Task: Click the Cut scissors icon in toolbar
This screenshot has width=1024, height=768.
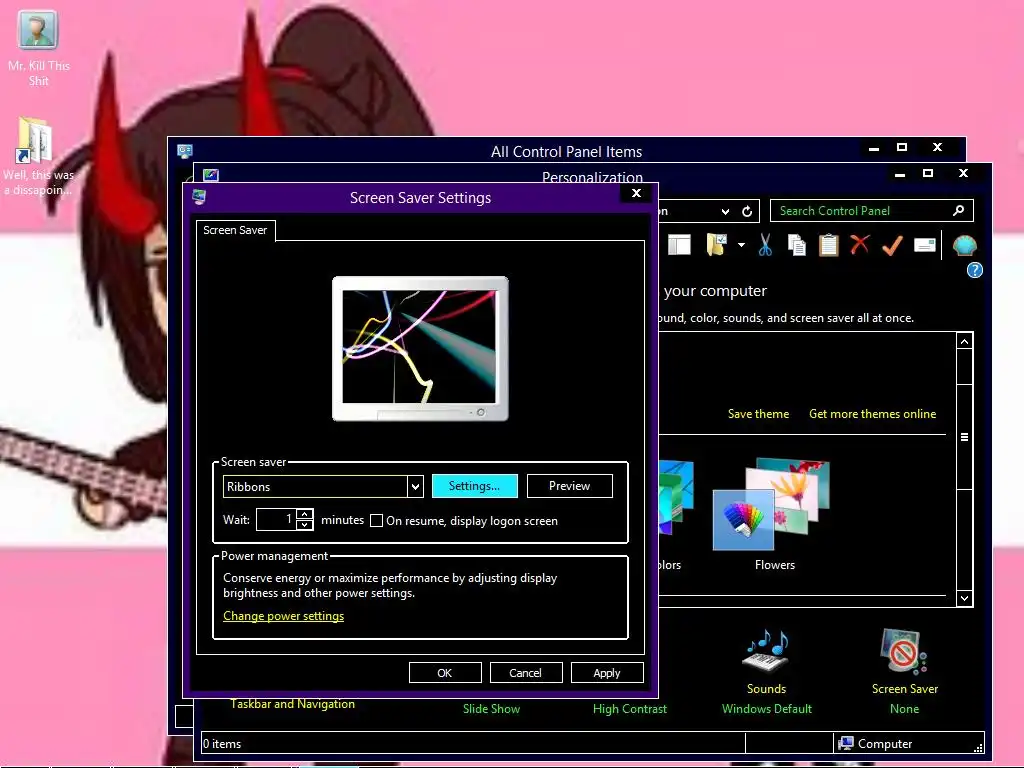Action: 765,246
